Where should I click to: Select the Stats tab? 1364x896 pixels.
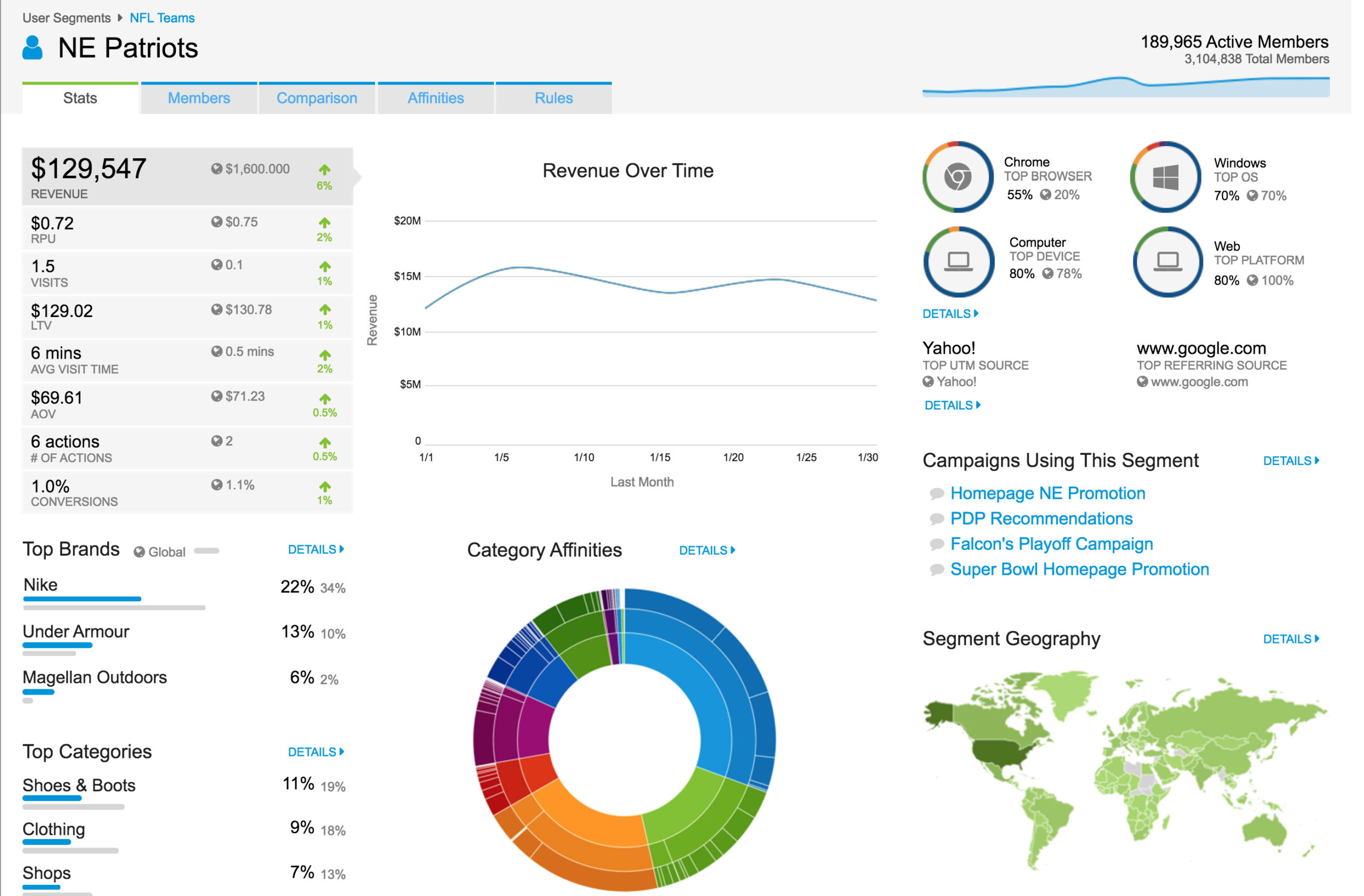pos(80,98)
